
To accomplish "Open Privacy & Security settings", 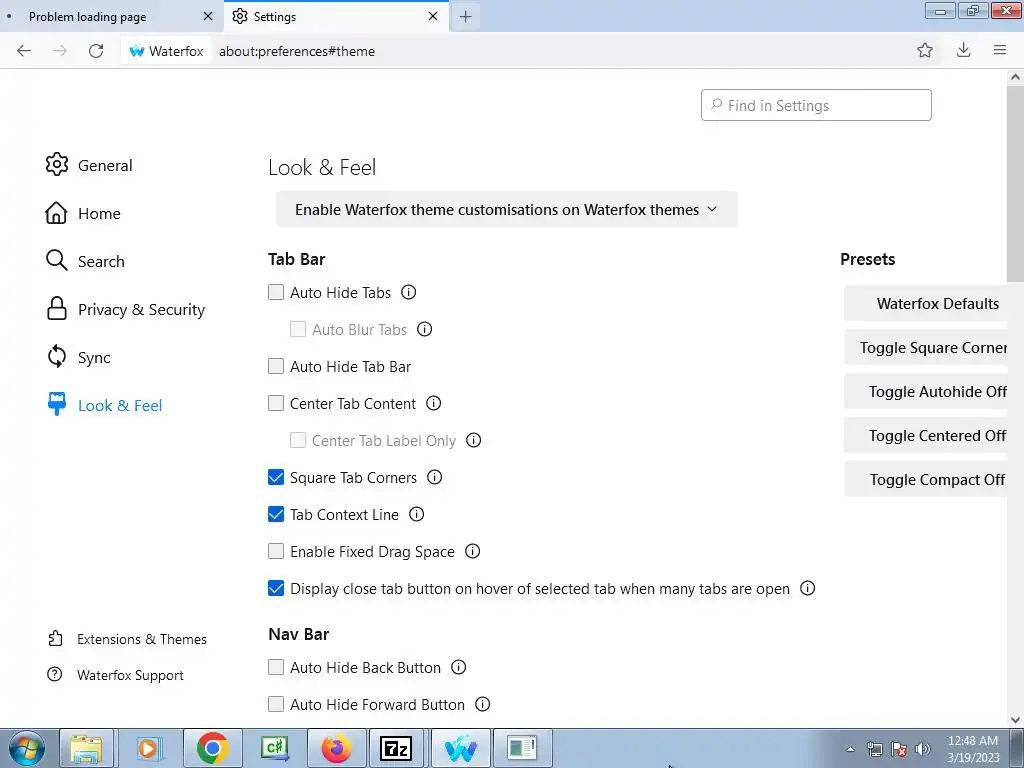I will 125,309.
